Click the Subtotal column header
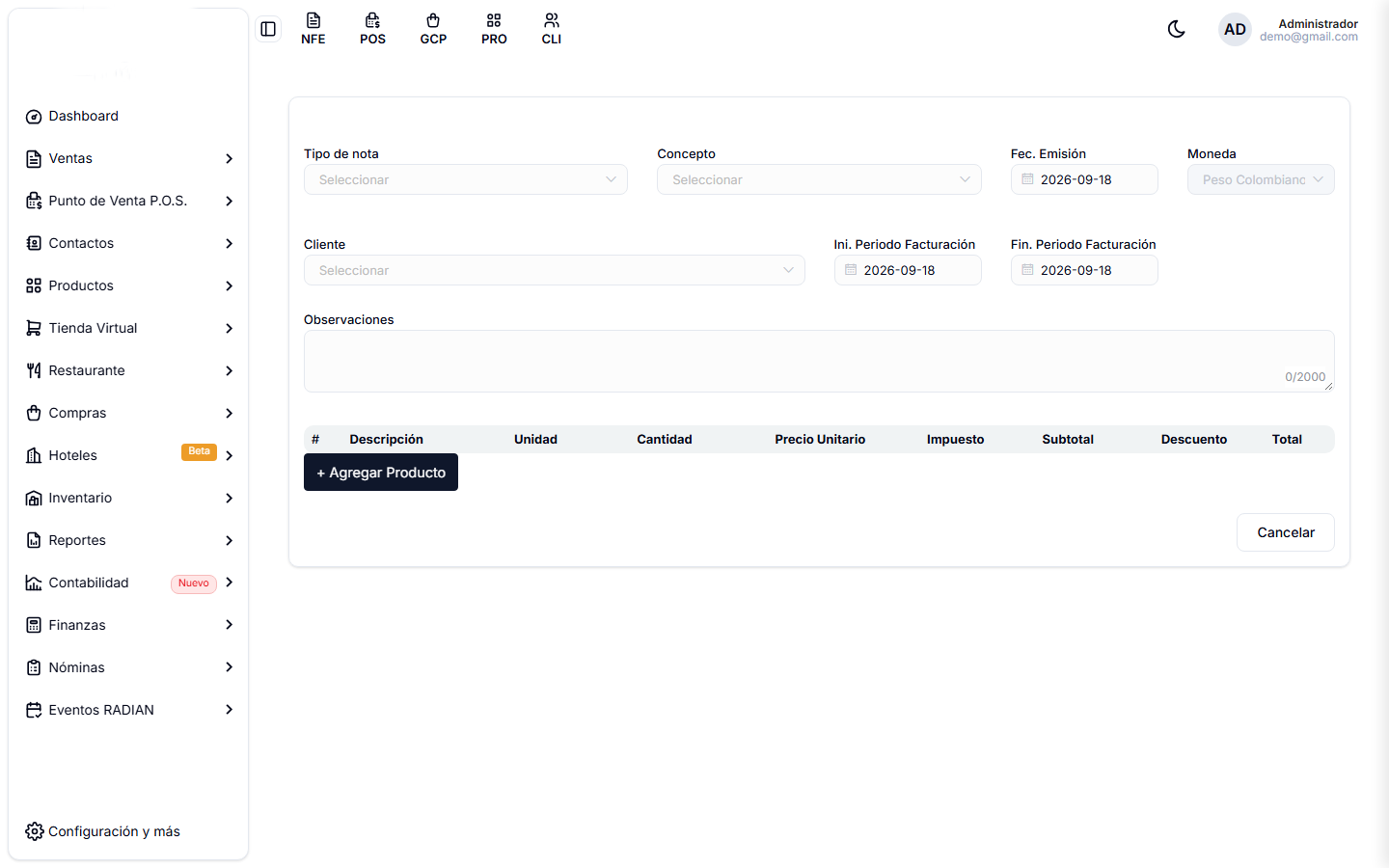Image resolution: width=1389 pixels, height=868 pixels. point(1068,439)
